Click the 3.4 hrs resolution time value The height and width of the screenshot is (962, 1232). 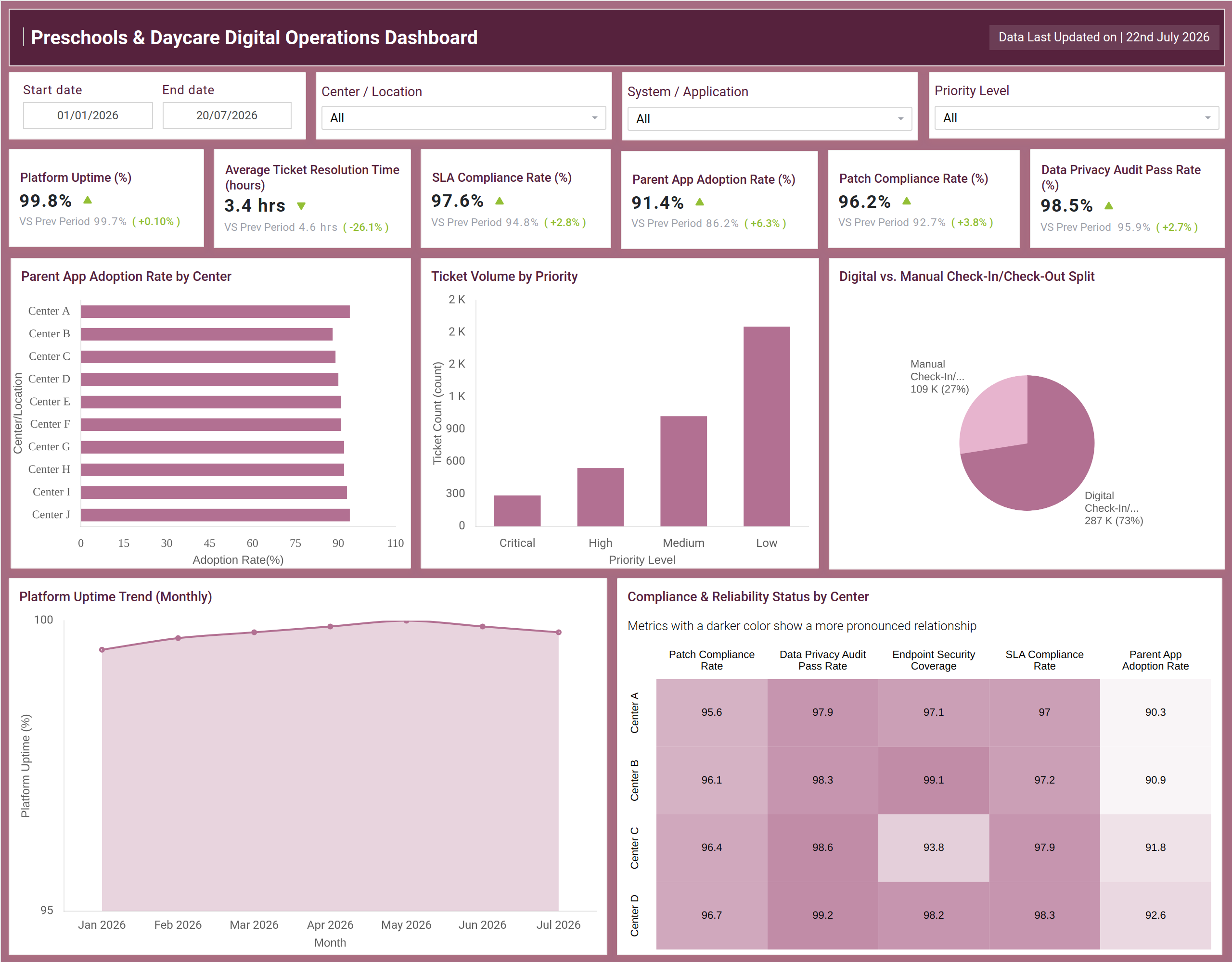pyautogui.click(x=255, y=205)
